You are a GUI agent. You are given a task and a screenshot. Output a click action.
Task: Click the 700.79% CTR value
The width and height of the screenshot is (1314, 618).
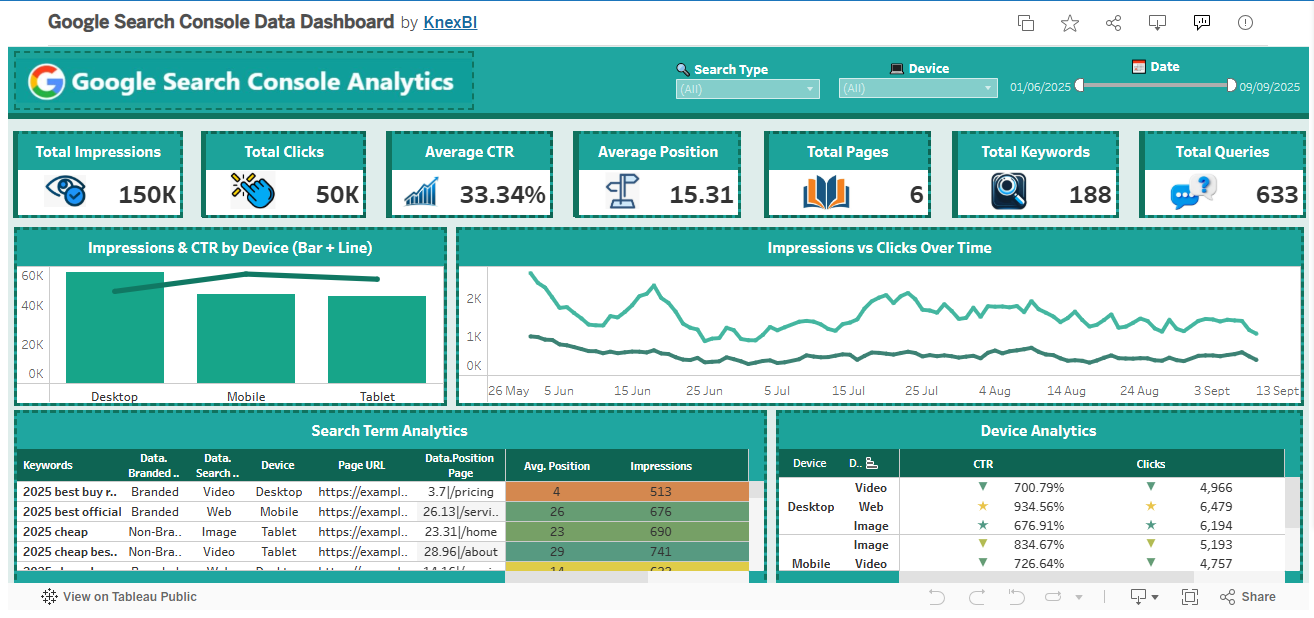(x=1039, y=488)
